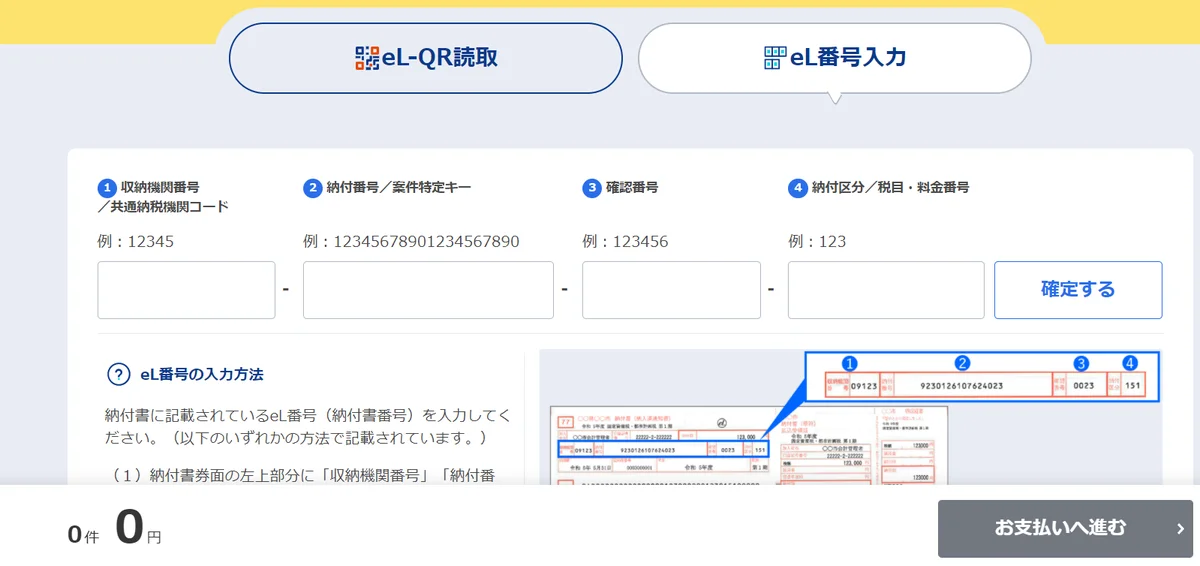The width and height of the screenshot is (1200, 566).
Task: Click the お支払いへ進む button
Action: tap(1065, 528)
